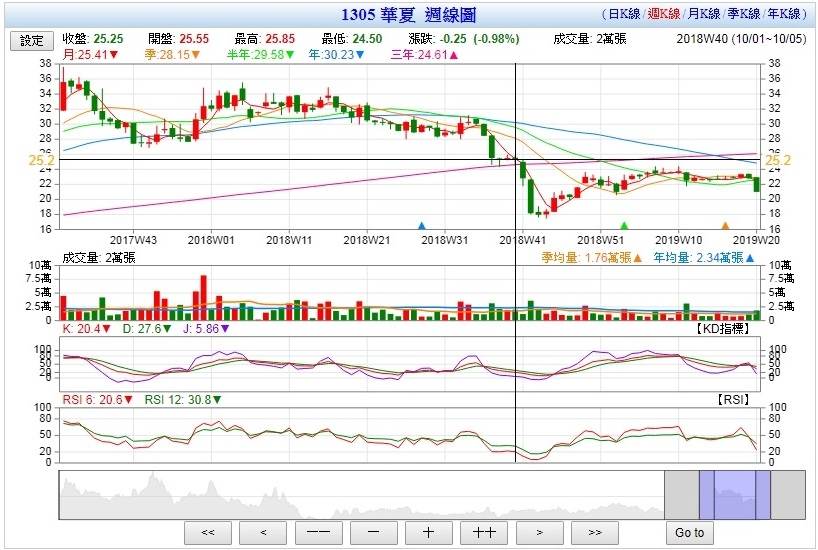Switch to 年K線 yearly chart
This screenshot has width=818, height=550.
pos(784,14)
